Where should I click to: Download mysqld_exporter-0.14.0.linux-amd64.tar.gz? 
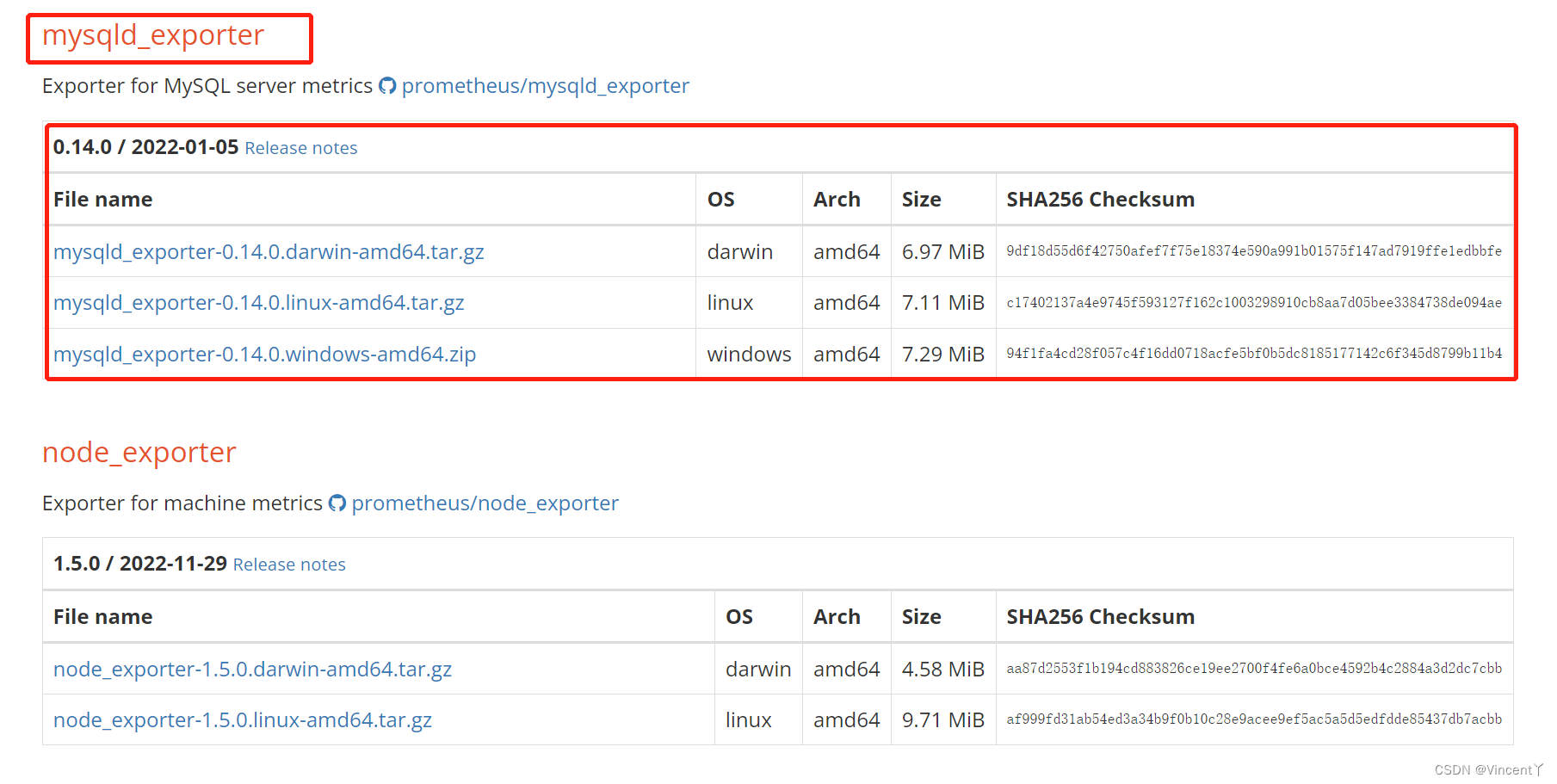click(x=259, y=303)
